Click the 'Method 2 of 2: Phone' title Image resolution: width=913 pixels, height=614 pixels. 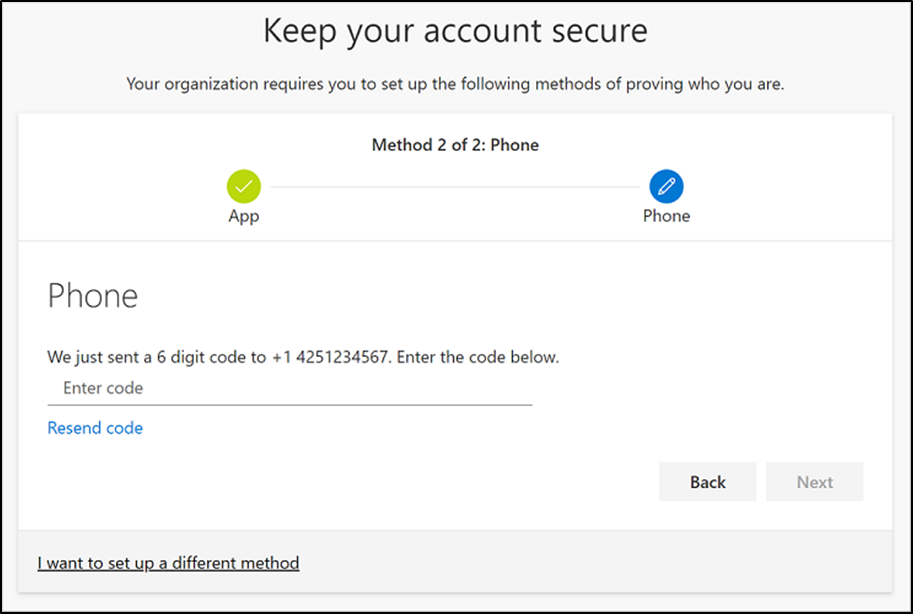tap(455, 145)
